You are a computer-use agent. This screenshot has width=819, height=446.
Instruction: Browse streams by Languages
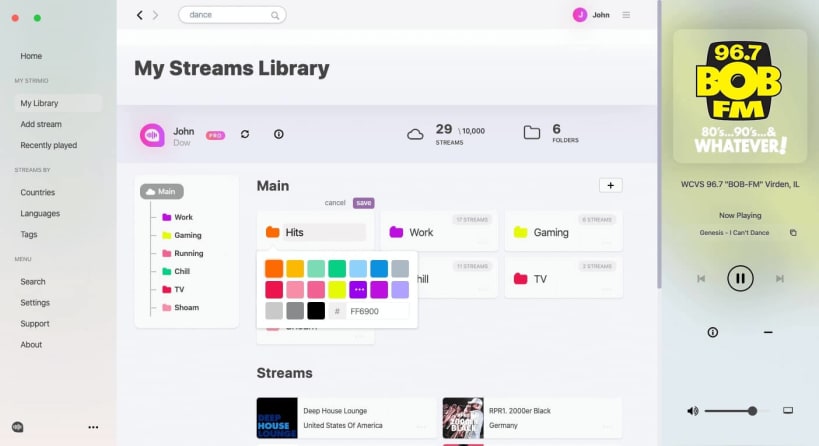click(x=40, y=213)
